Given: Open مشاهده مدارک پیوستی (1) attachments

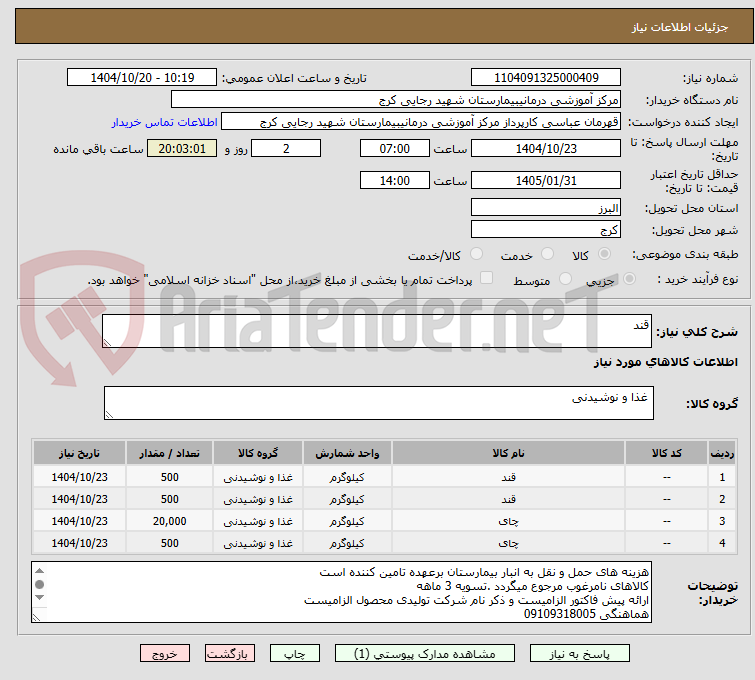Looking at the screenshot, I should point(425,654).
